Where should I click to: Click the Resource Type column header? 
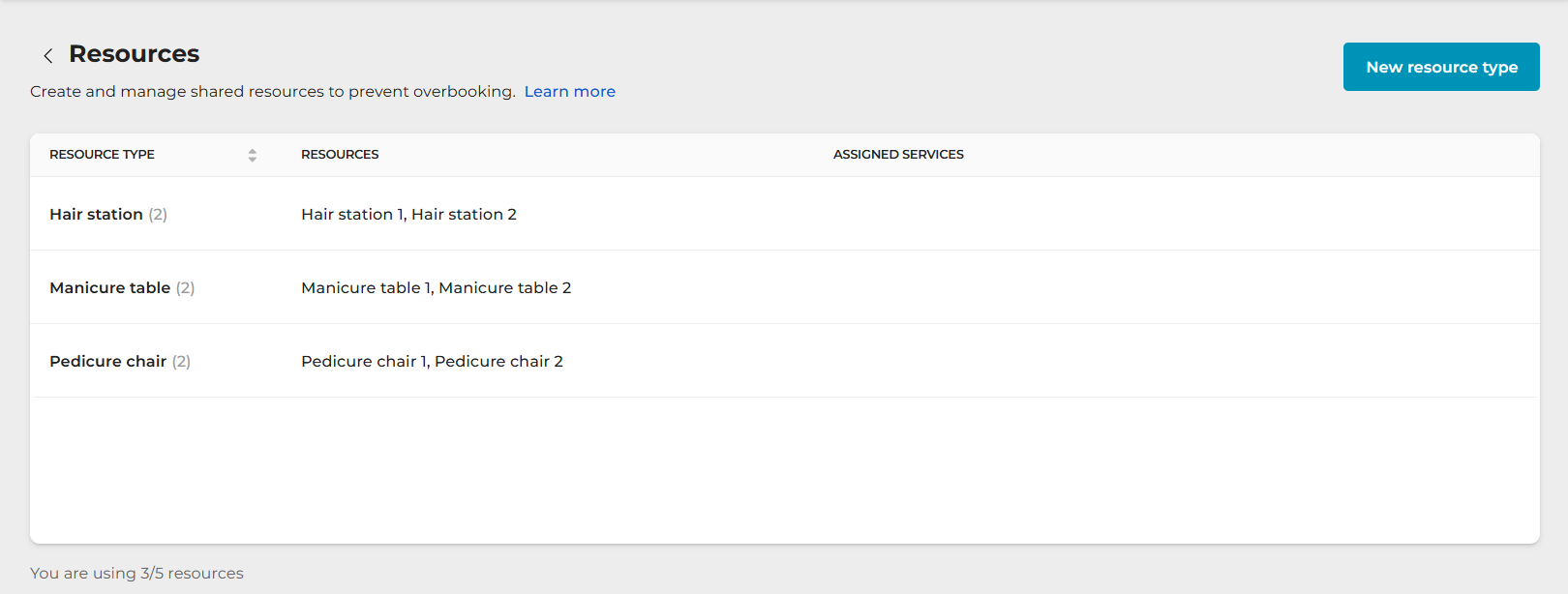click(102, 155)
